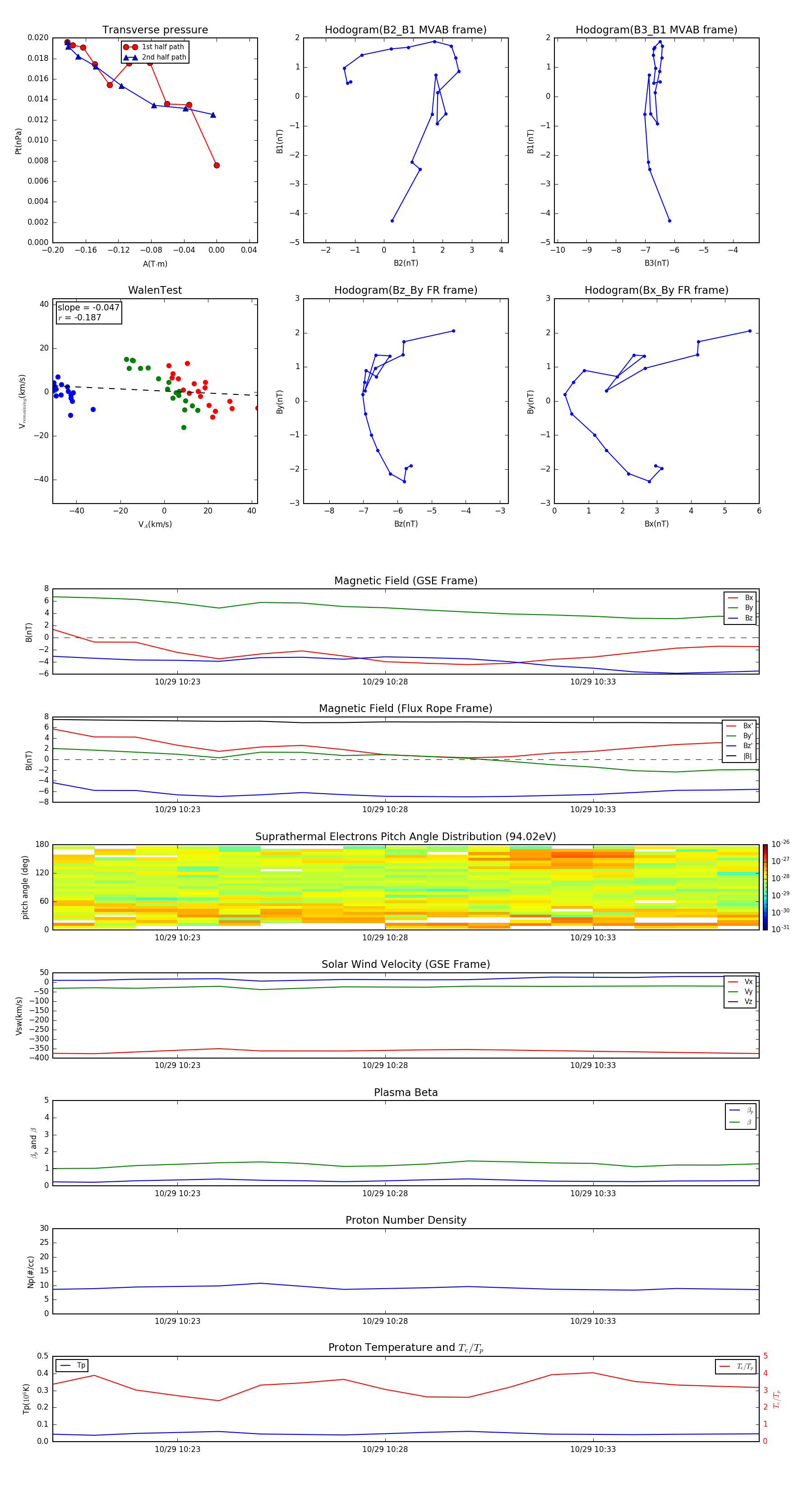Click the 'Np(#/cc)' axis label
The height and width of the screenshot is (1489, 812).
[x=30, y=1272]
